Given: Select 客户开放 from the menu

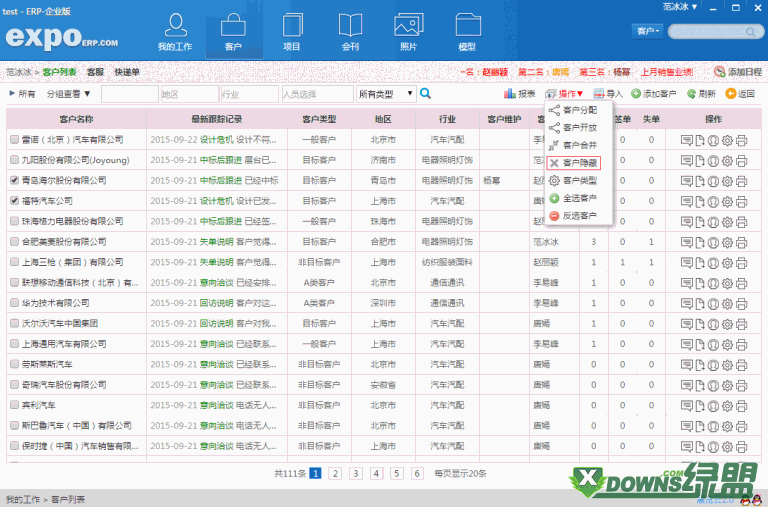Looking at the screenshot, I should pyautogui.click(x=573, y=127).
